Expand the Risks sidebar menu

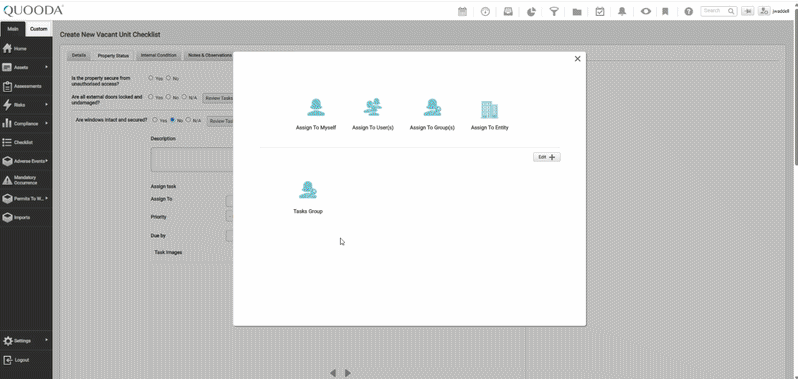pyautogui.click(x=26, y=105)
